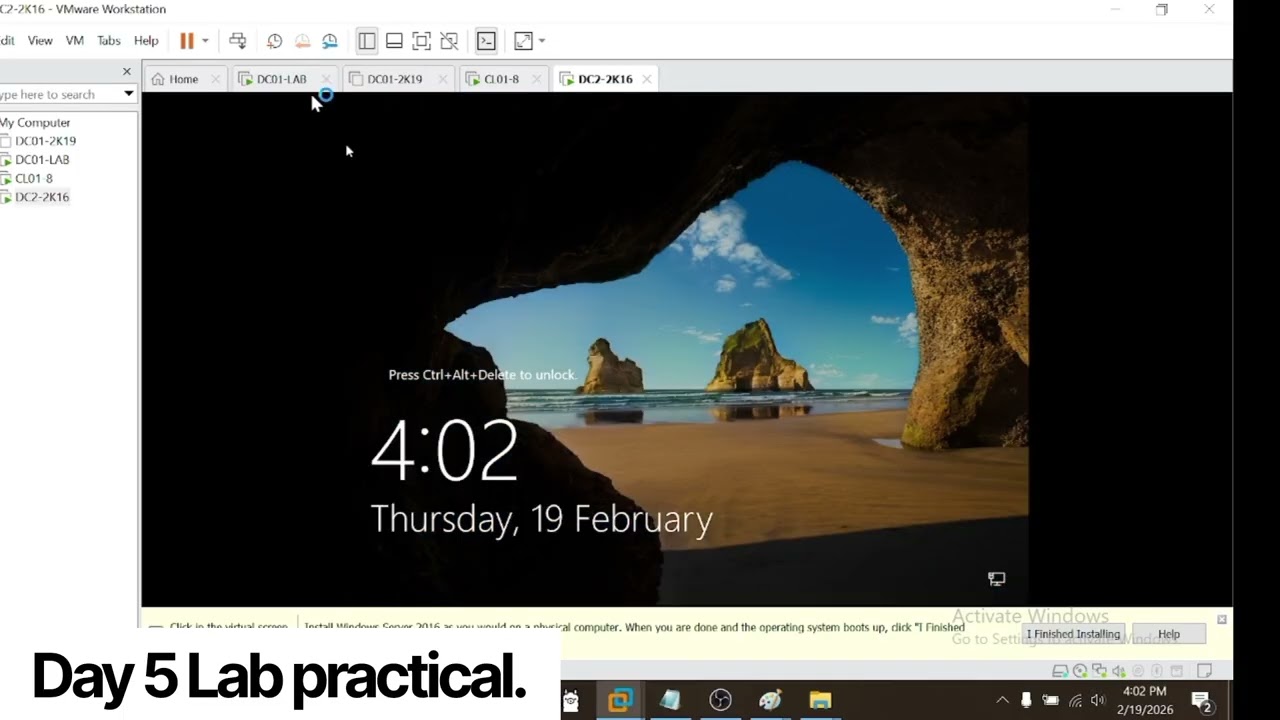1280x720 pixels.
Task: Click 'Thursday, 19 February' date text
Action: pyautogui.click(x=541, y=520)
